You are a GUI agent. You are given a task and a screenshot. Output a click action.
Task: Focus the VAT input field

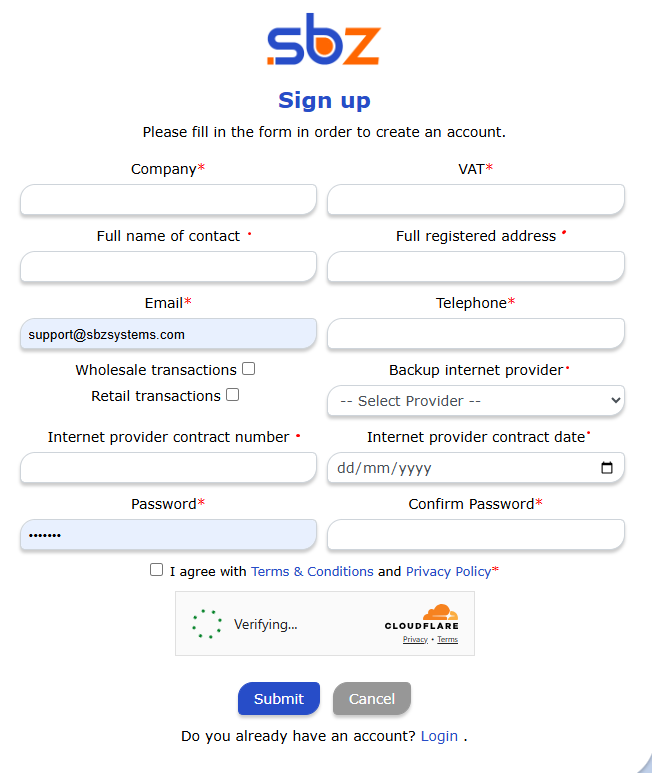pyautogui.click(x=476, y=200)
